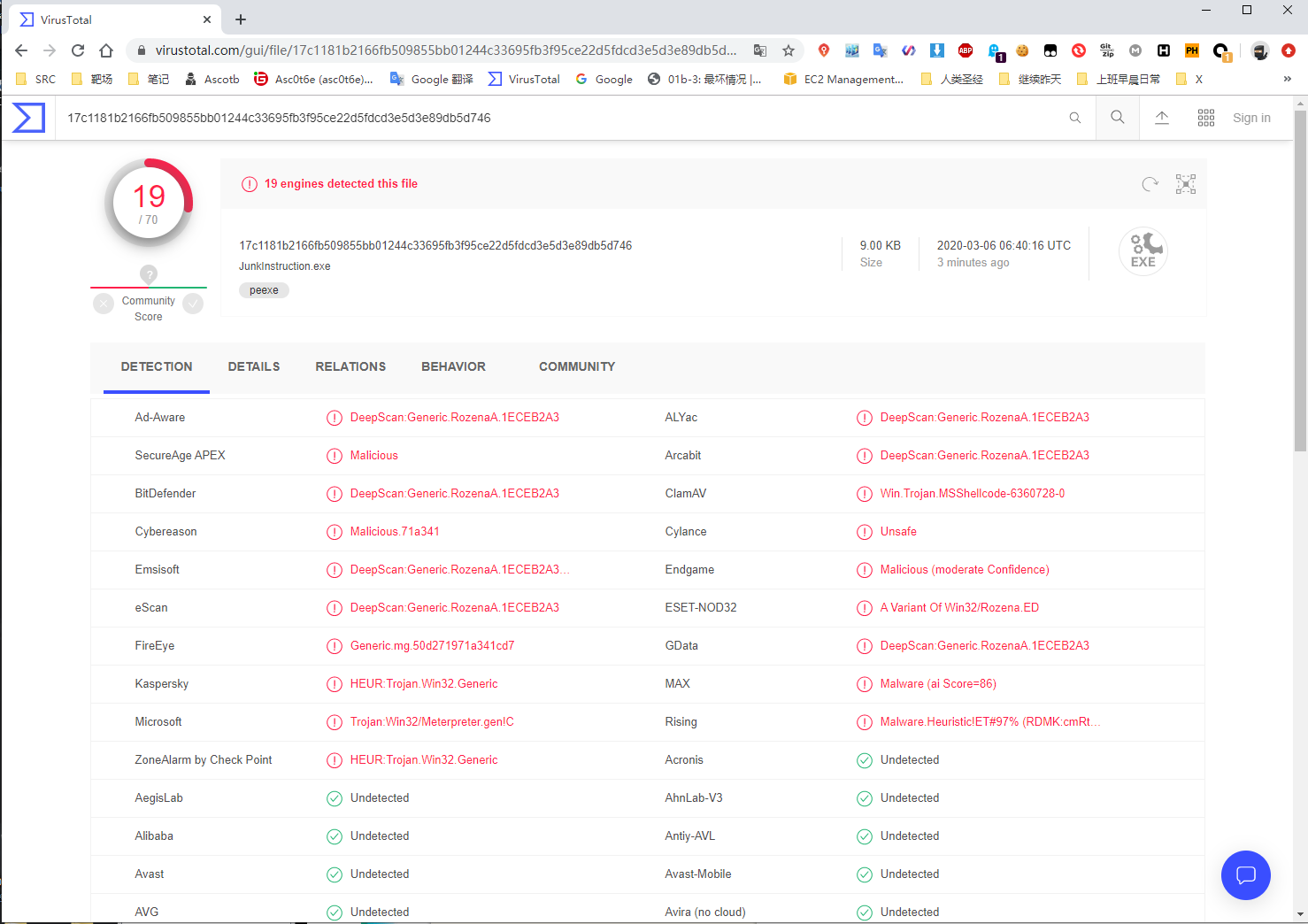Click the community score question mark

tap(149, 274)
